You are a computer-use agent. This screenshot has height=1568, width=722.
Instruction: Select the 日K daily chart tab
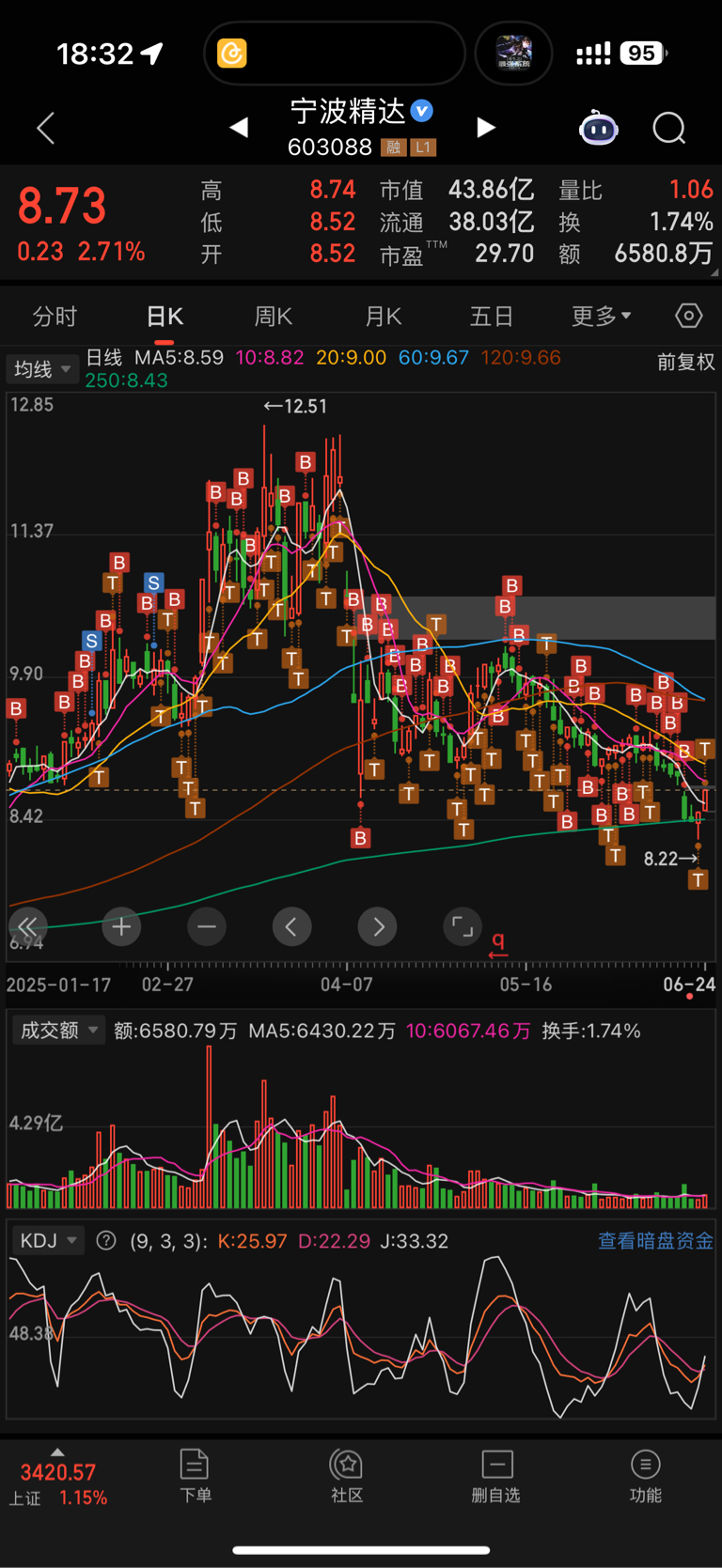point(165,316)
